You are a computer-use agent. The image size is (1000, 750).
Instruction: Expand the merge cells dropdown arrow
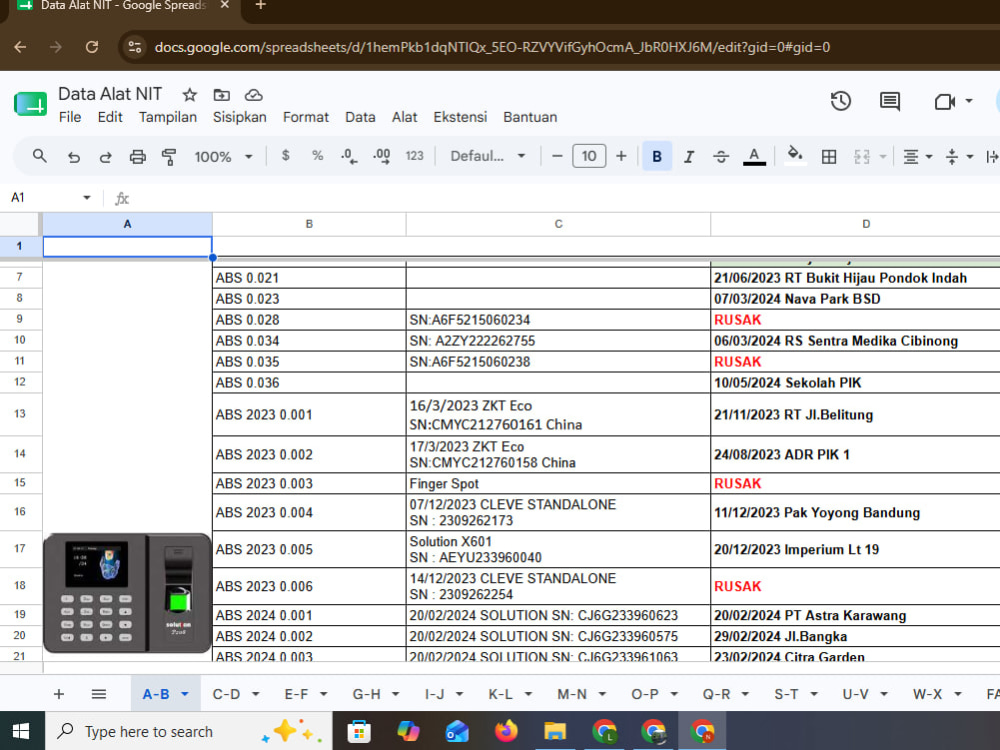[883, 157]
